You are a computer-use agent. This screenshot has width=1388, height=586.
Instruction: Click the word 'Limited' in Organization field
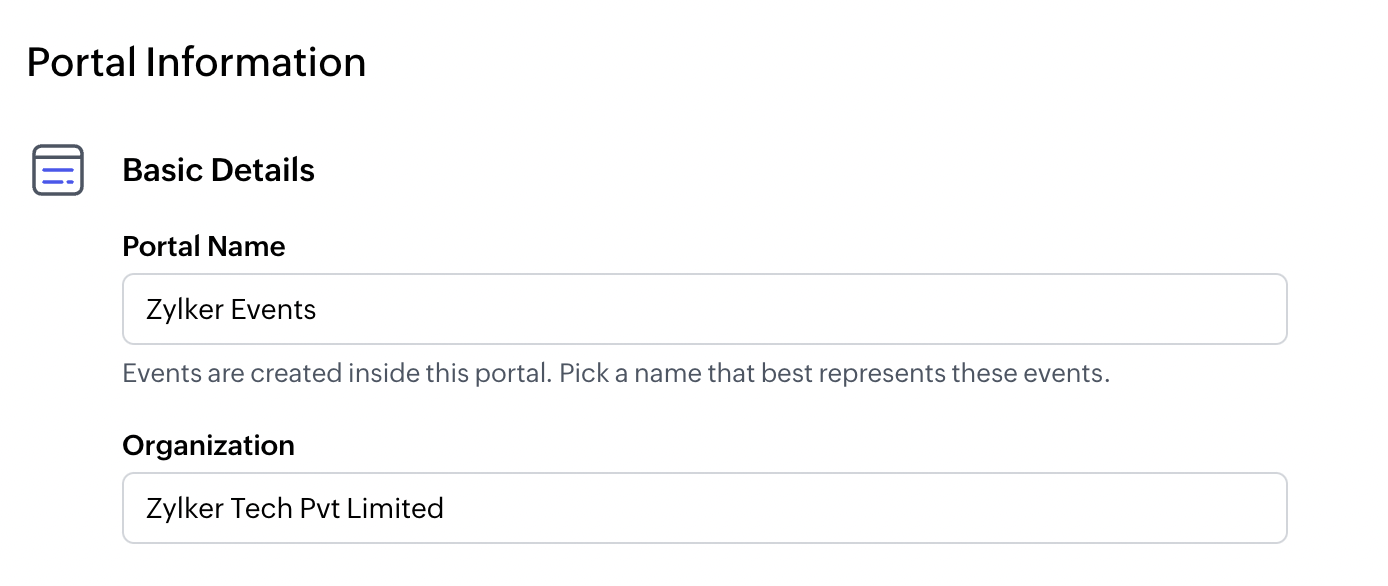395,509
